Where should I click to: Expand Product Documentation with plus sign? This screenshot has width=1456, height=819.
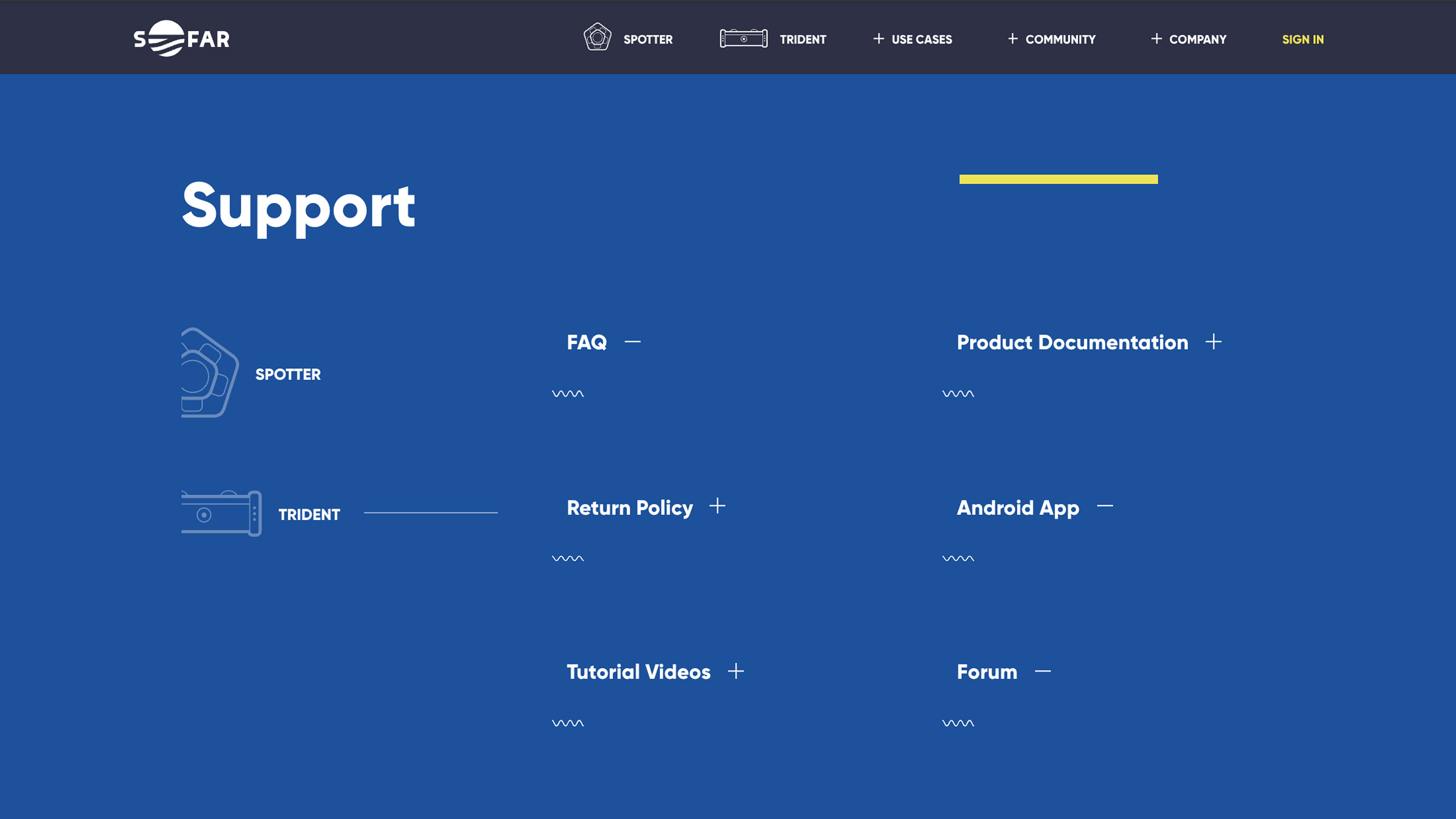pyautogui.click(x=1213, y=342)
